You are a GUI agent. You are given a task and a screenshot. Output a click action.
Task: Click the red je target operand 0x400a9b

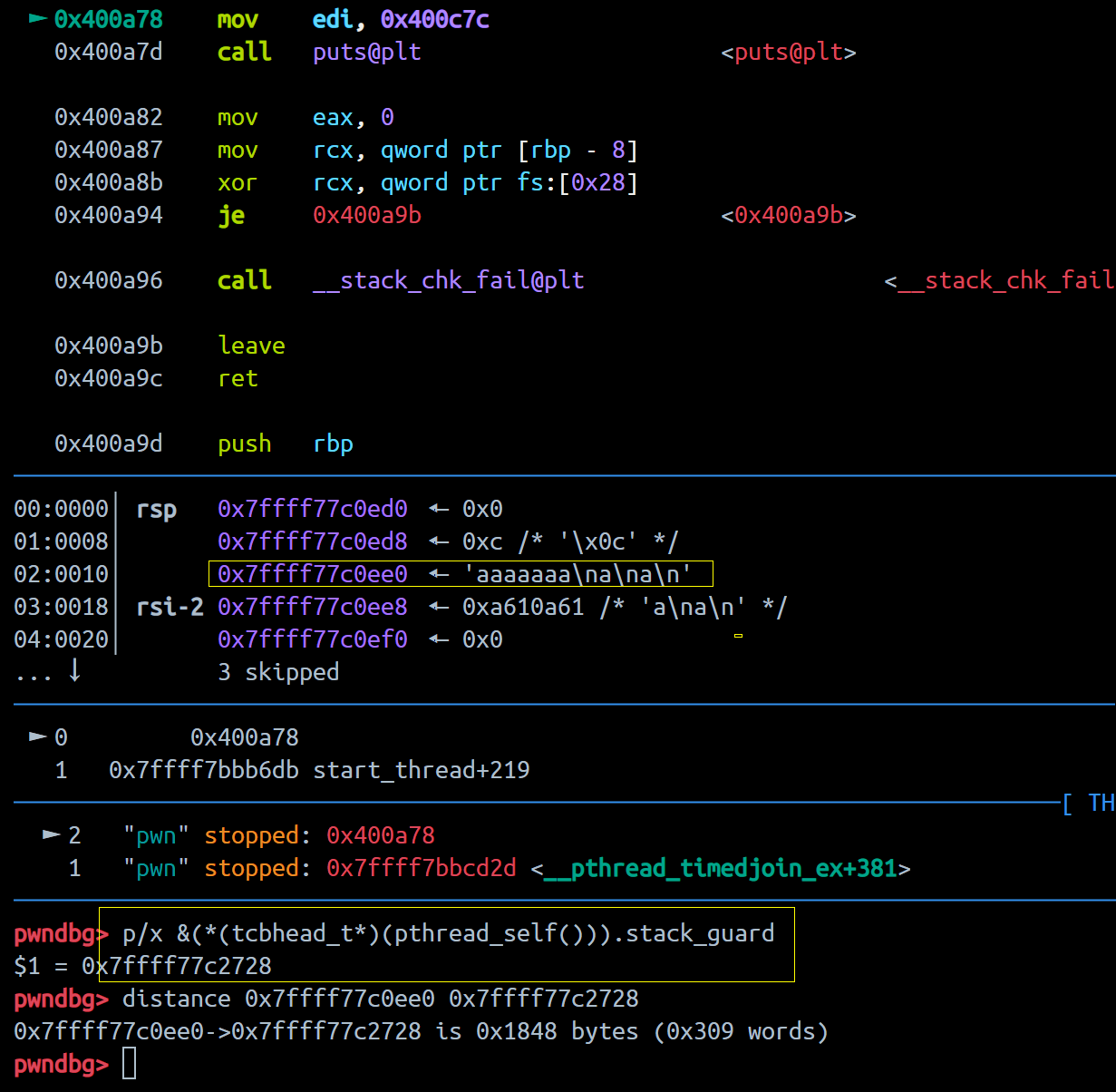(x=367, y=215)
